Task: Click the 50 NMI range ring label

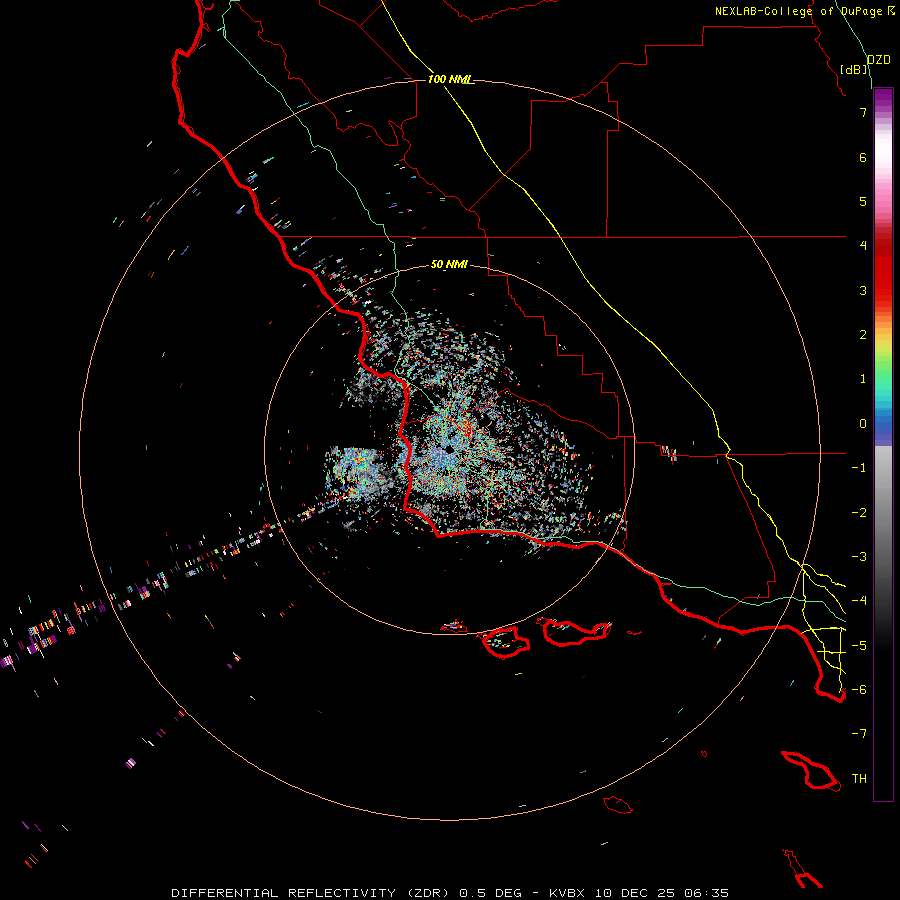Action: point(449,264)
